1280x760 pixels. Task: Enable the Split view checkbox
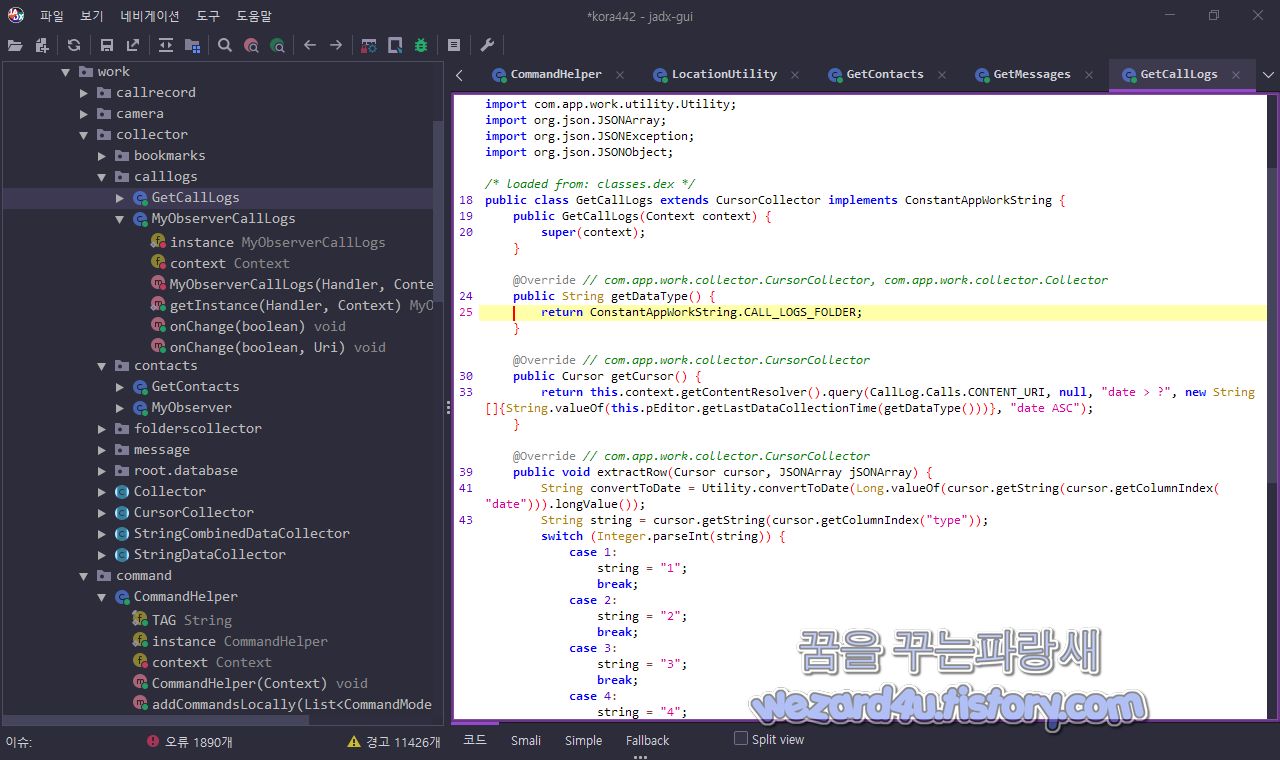point(741,739)
